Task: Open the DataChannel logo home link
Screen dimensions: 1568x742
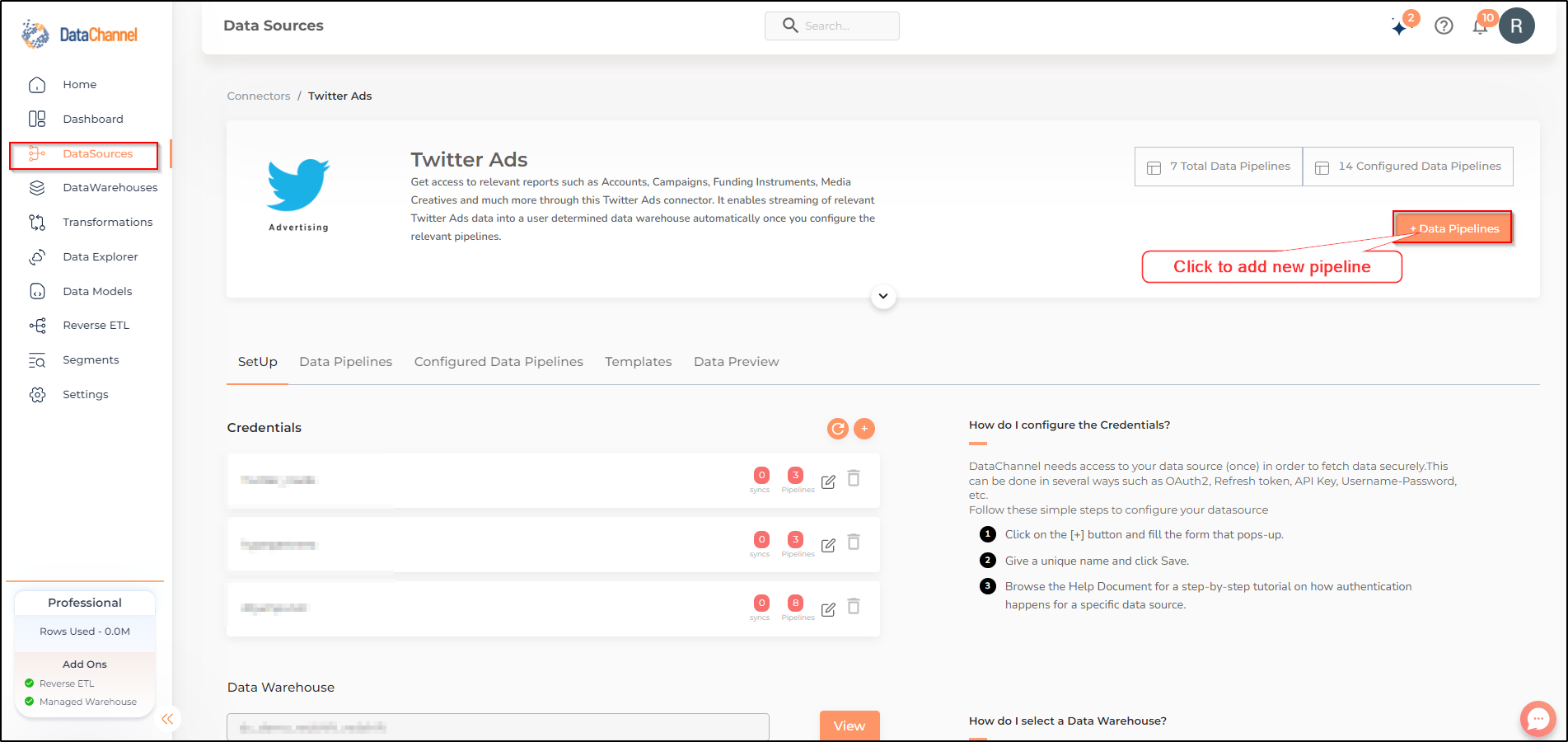Action: 79,35
